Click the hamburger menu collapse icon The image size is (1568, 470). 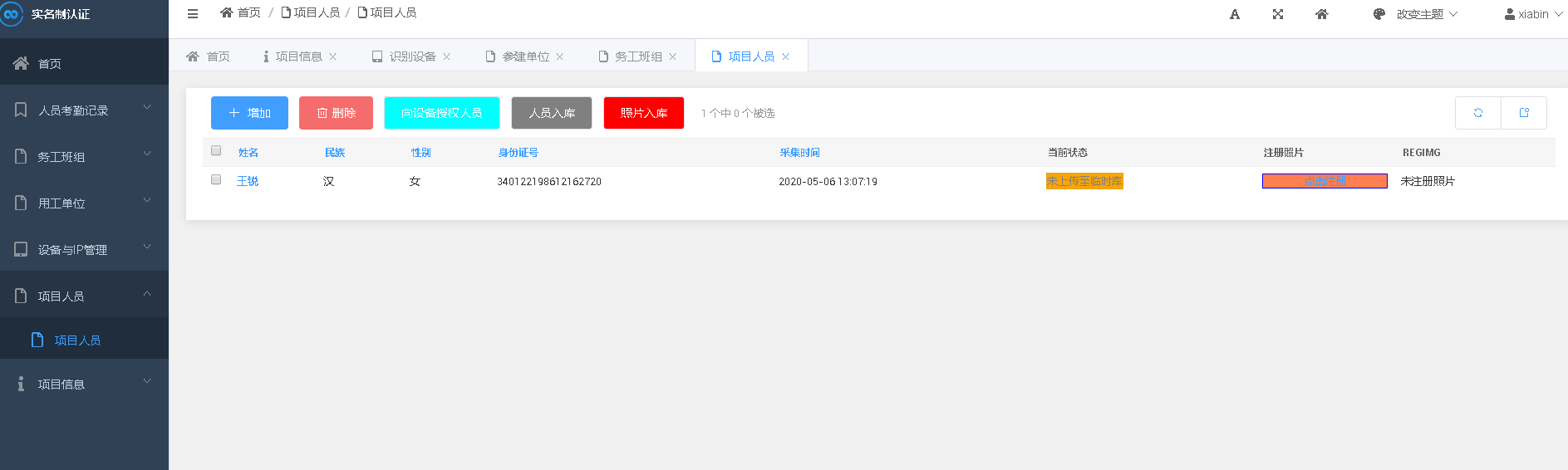point(193,14)
